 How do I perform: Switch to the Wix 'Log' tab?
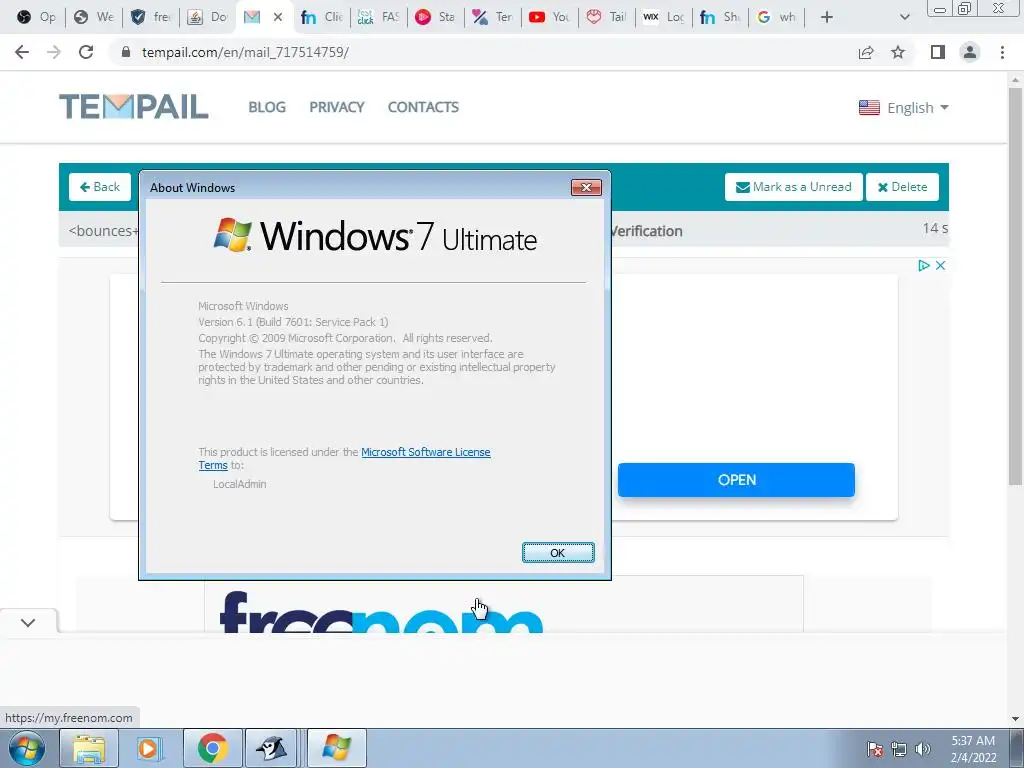663,17
